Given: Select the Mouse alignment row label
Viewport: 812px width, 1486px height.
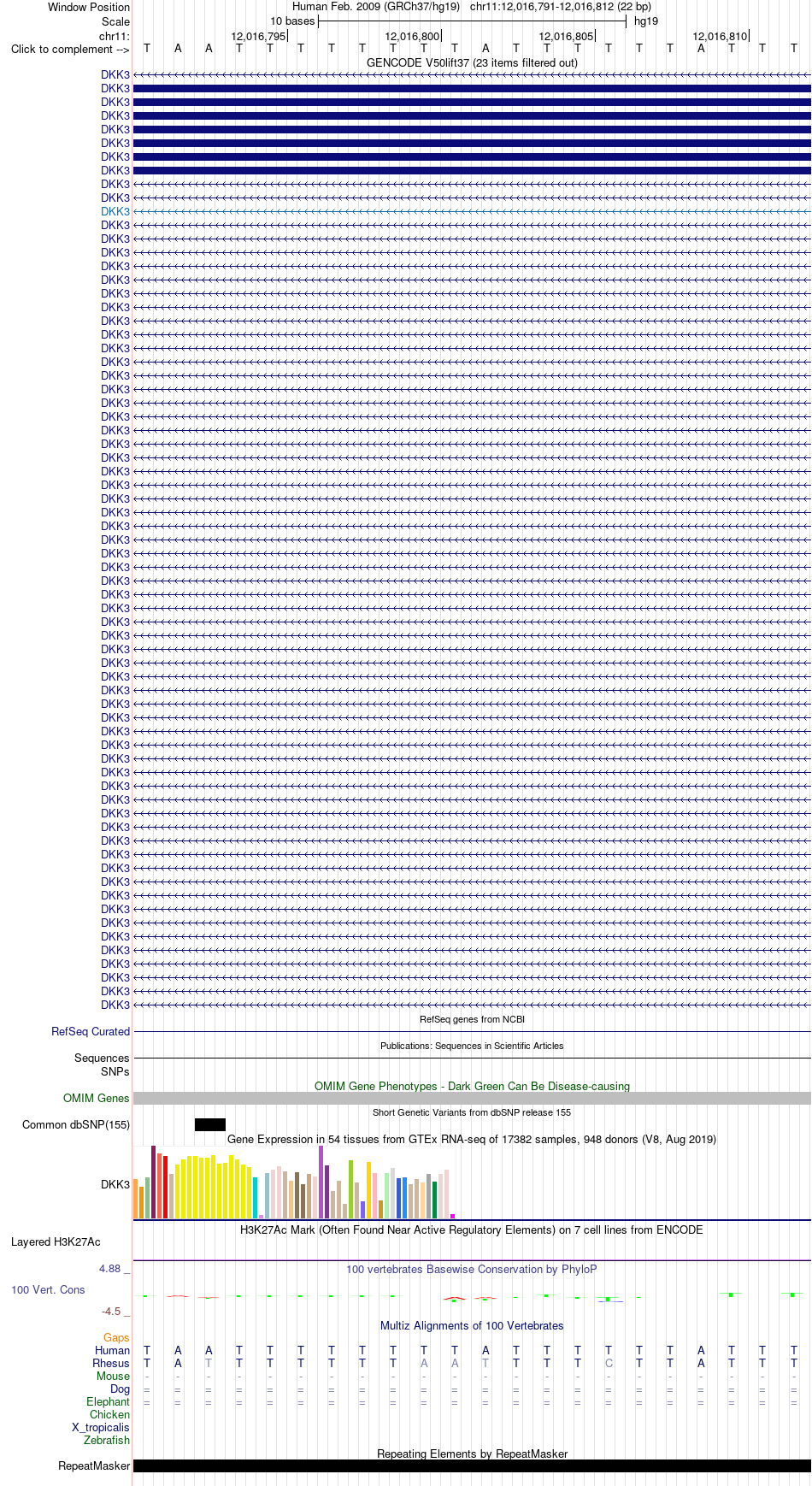Looking at the screenshot, I should [x=113, y=1376].
